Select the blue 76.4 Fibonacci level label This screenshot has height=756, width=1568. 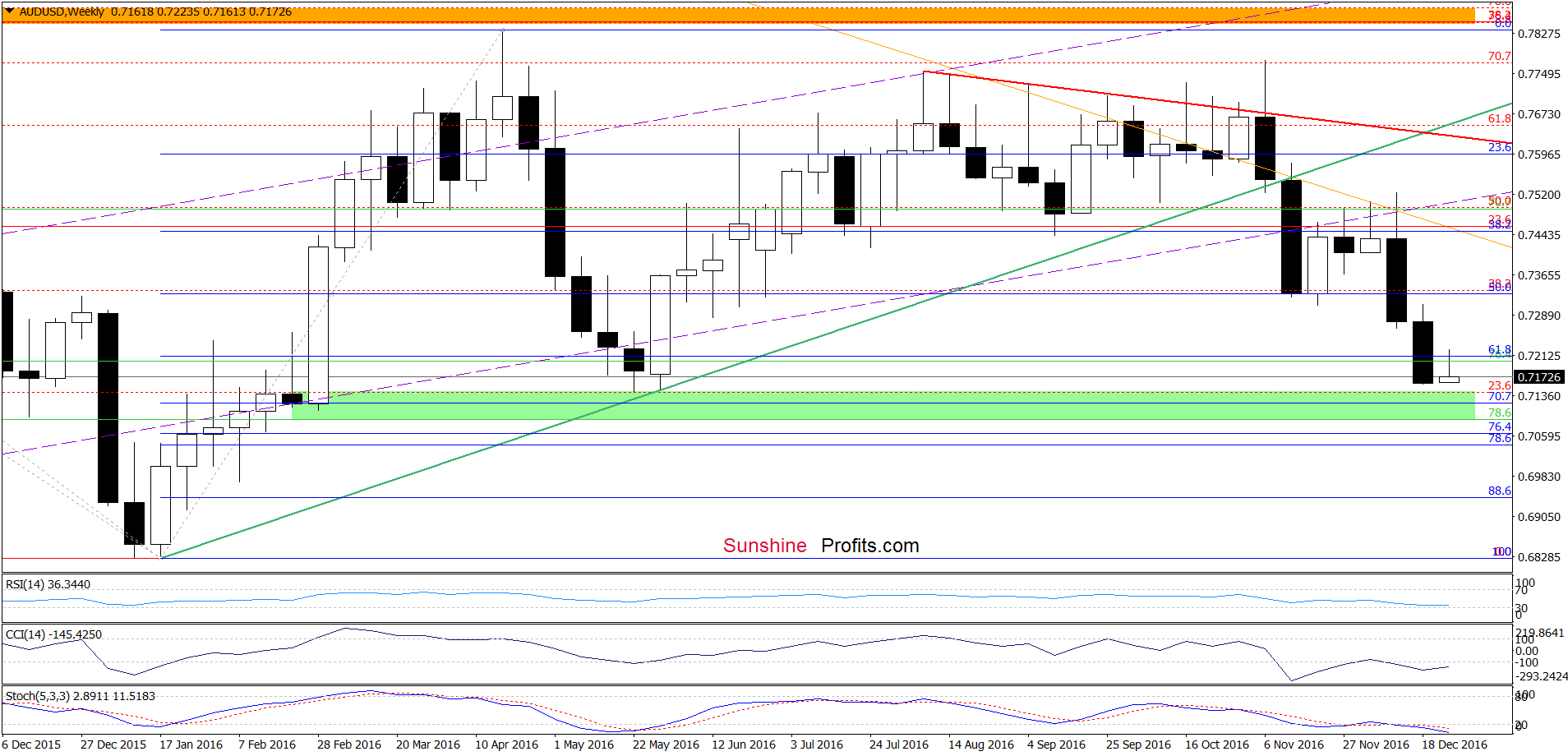[x=1499, y=426]
